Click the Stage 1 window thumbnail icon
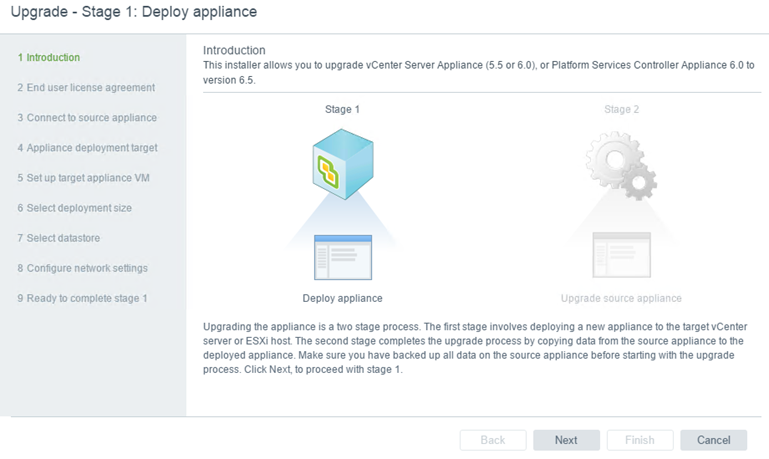The height and width of the screenshot is (459, 769). [x=343, y=257]
